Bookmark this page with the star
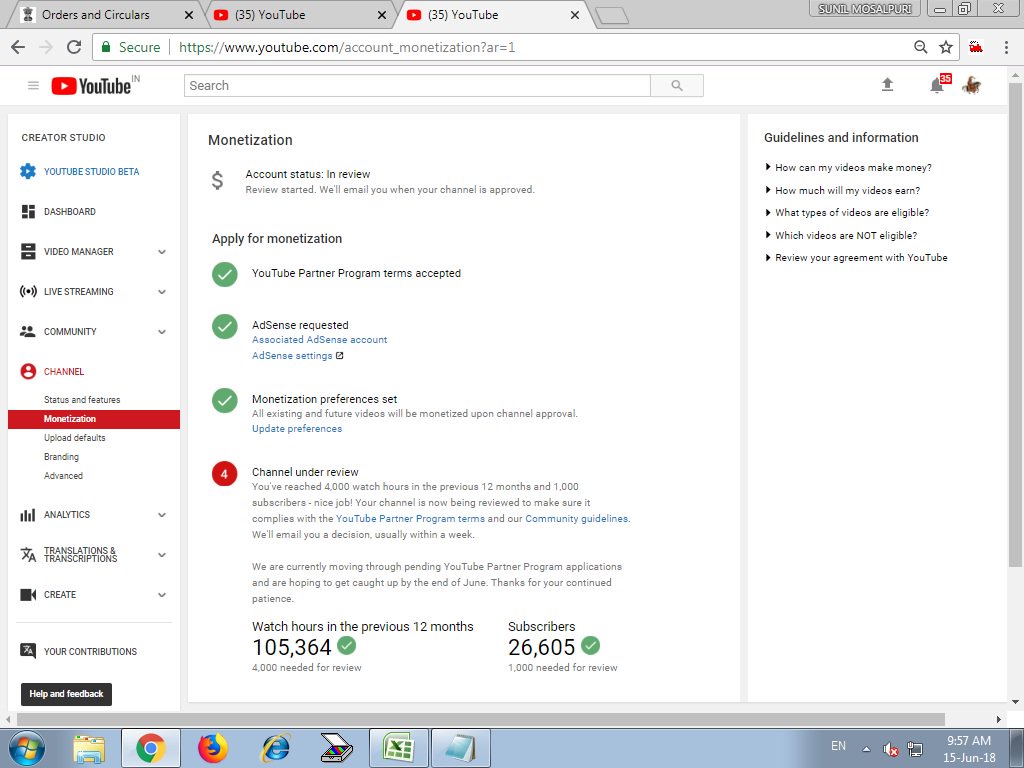This screenshot has height=768, width=1024. click(946, 47)
